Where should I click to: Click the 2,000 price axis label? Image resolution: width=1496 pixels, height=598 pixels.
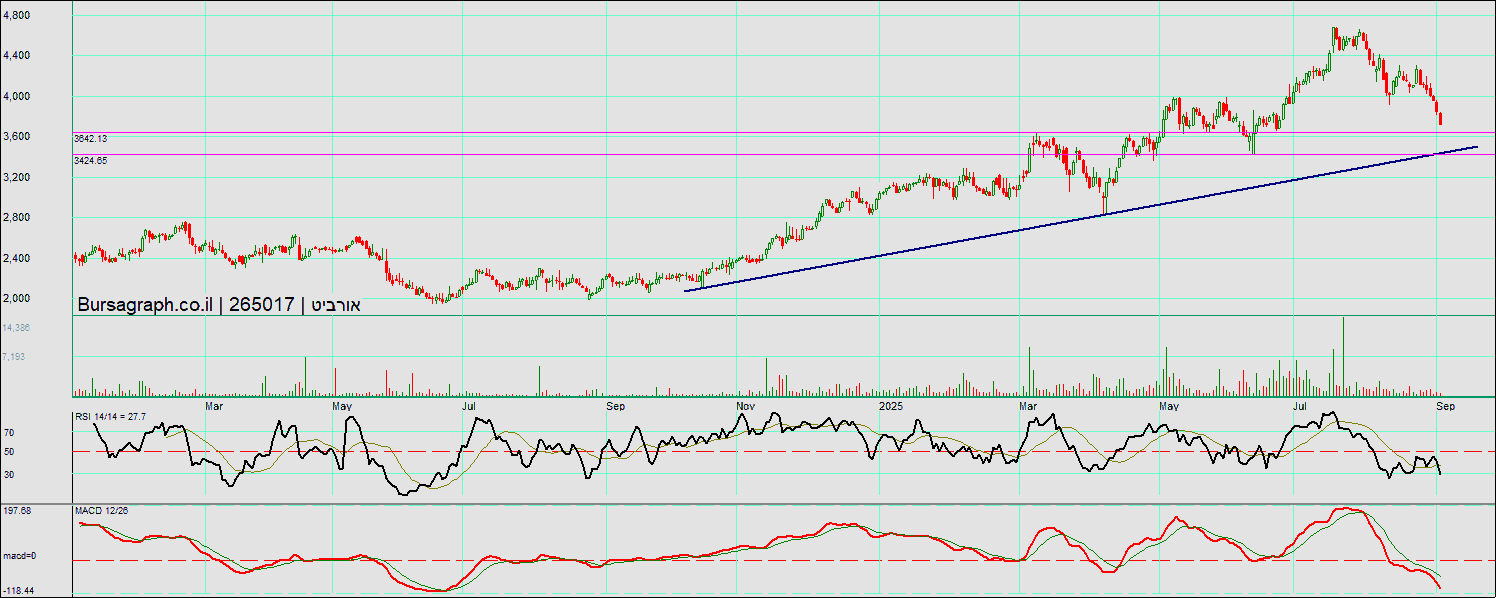click(15, 298)
